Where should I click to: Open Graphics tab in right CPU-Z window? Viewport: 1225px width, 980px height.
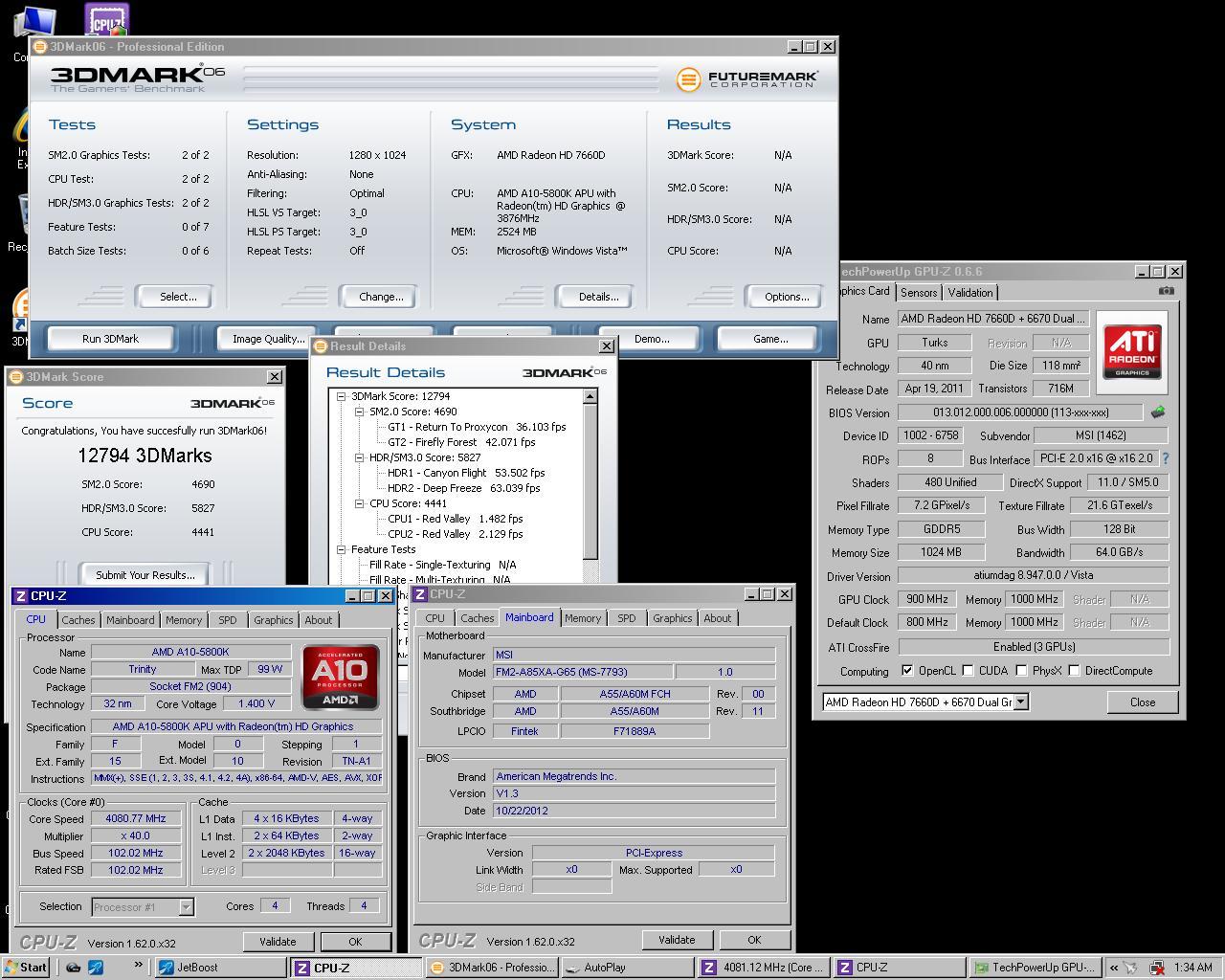pyautogui.click(x=673, y=618)
